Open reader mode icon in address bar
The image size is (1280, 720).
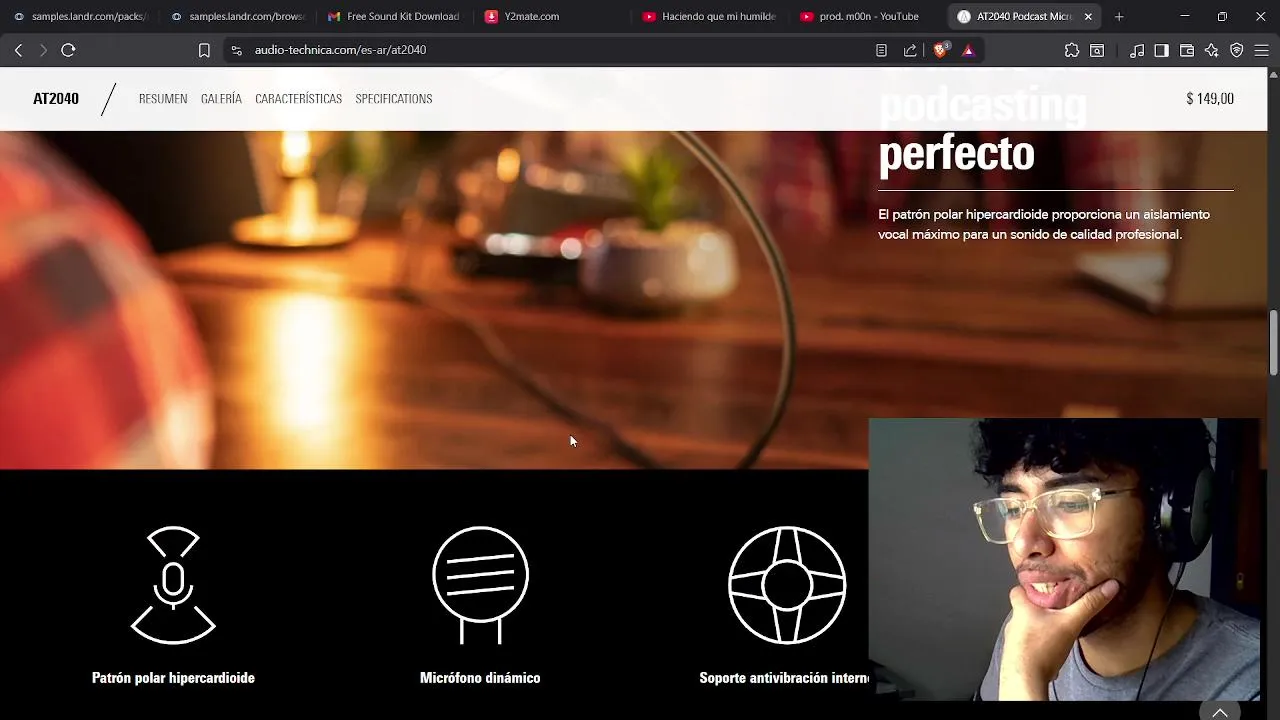(x=881, y=50)
